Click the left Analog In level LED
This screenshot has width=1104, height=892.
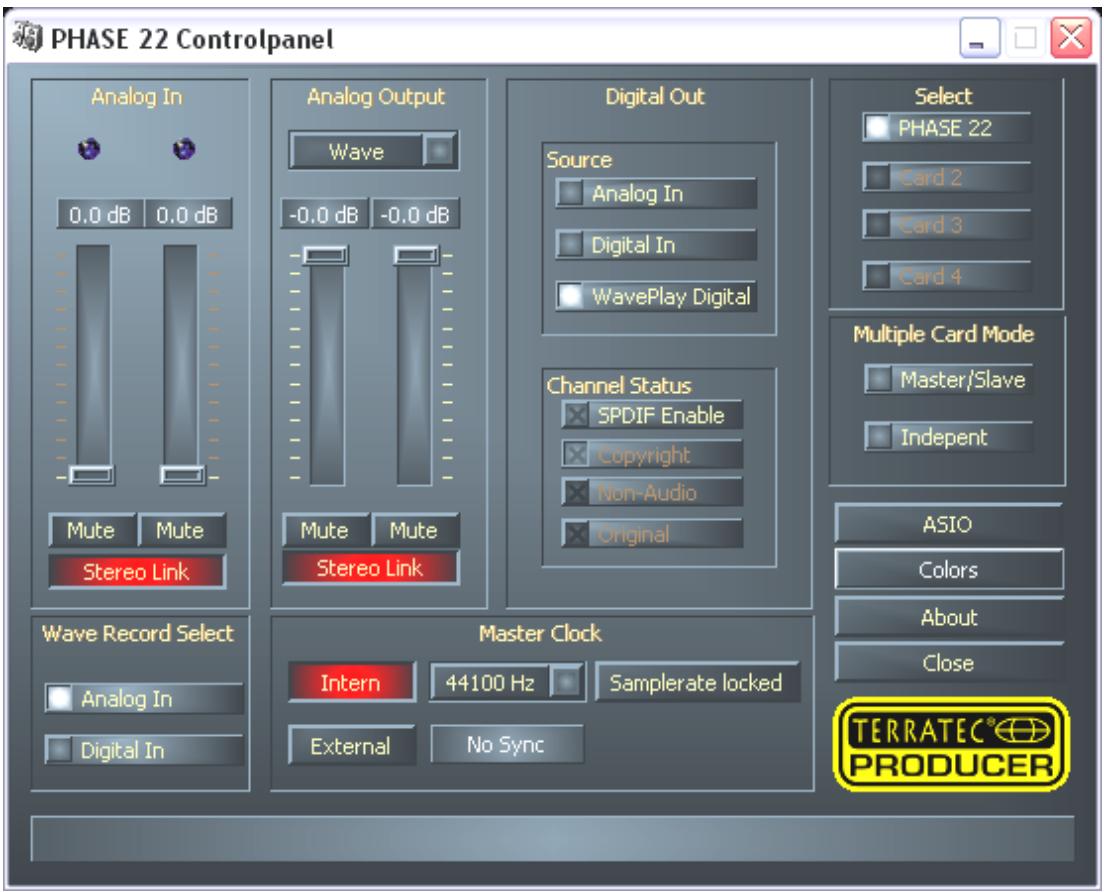click(x=89, y=149)
